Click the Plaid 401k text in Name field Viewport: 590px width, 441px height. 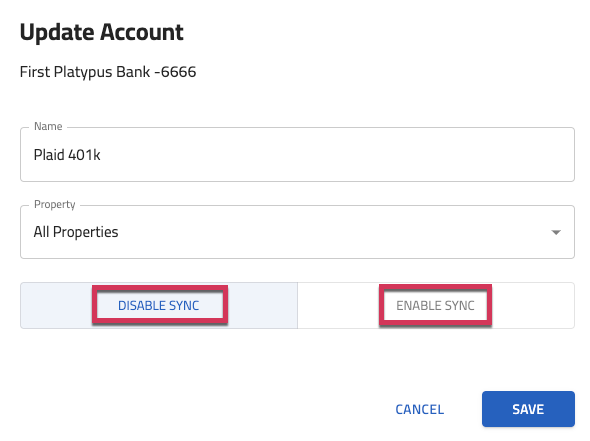67,155
